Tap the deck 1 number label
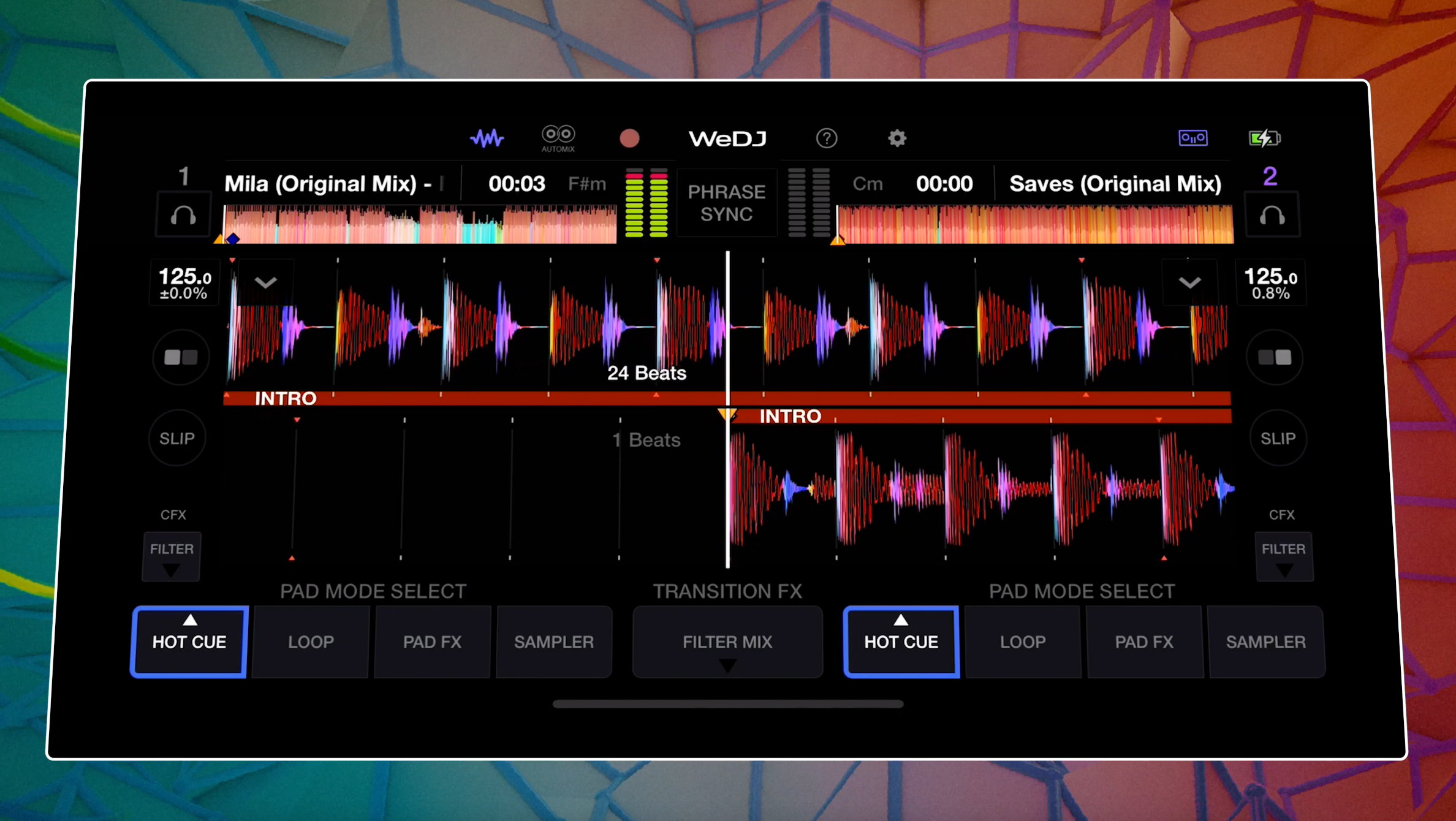The image size is (1456, 821). (183, 177)
